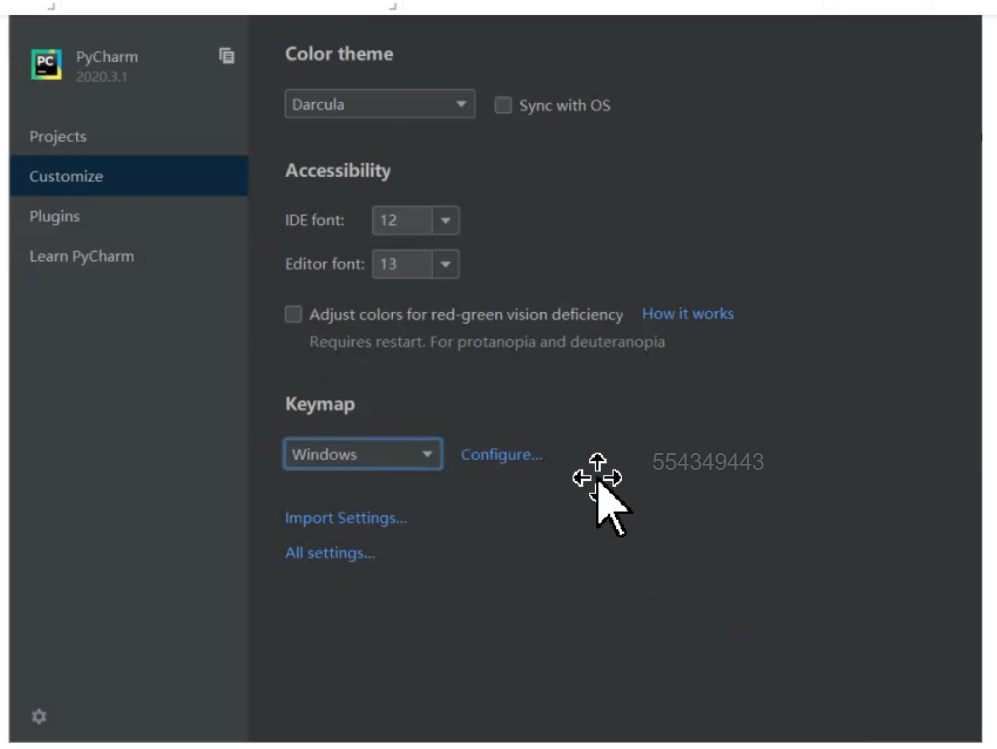Open the Windows keymap dropdown
The height and width of the screenshot is (749, 997).
coord(362,454)
